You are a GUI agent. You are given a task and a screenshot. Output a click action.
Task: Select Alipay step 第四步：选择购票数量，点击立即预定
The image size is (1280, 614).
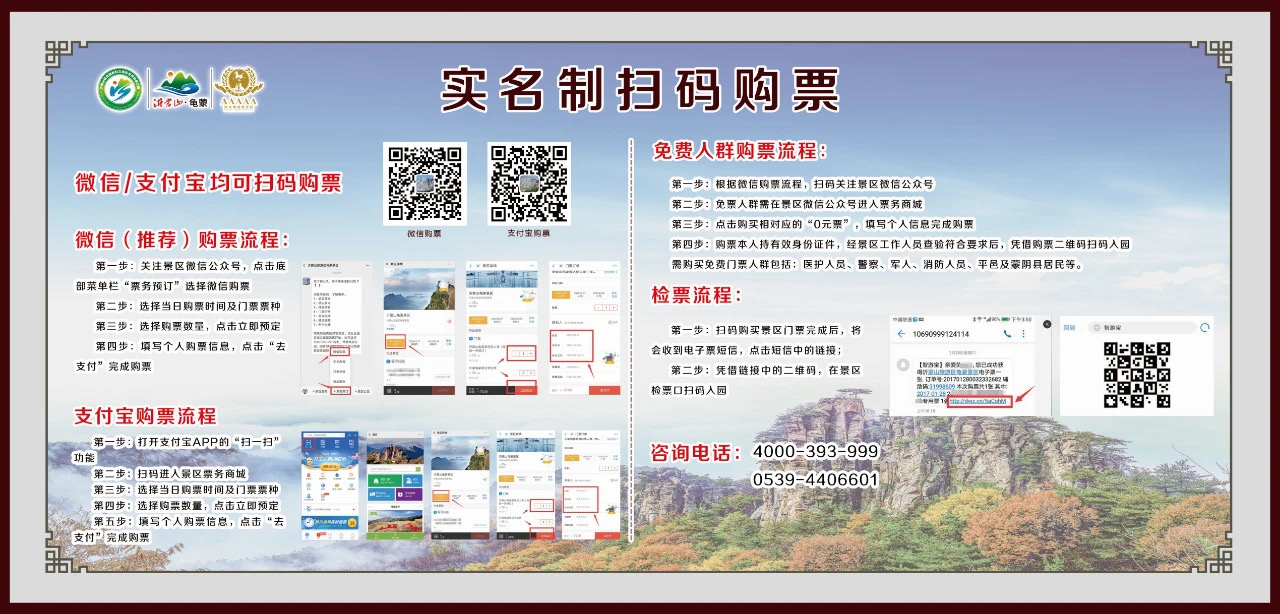pos(186,506)
